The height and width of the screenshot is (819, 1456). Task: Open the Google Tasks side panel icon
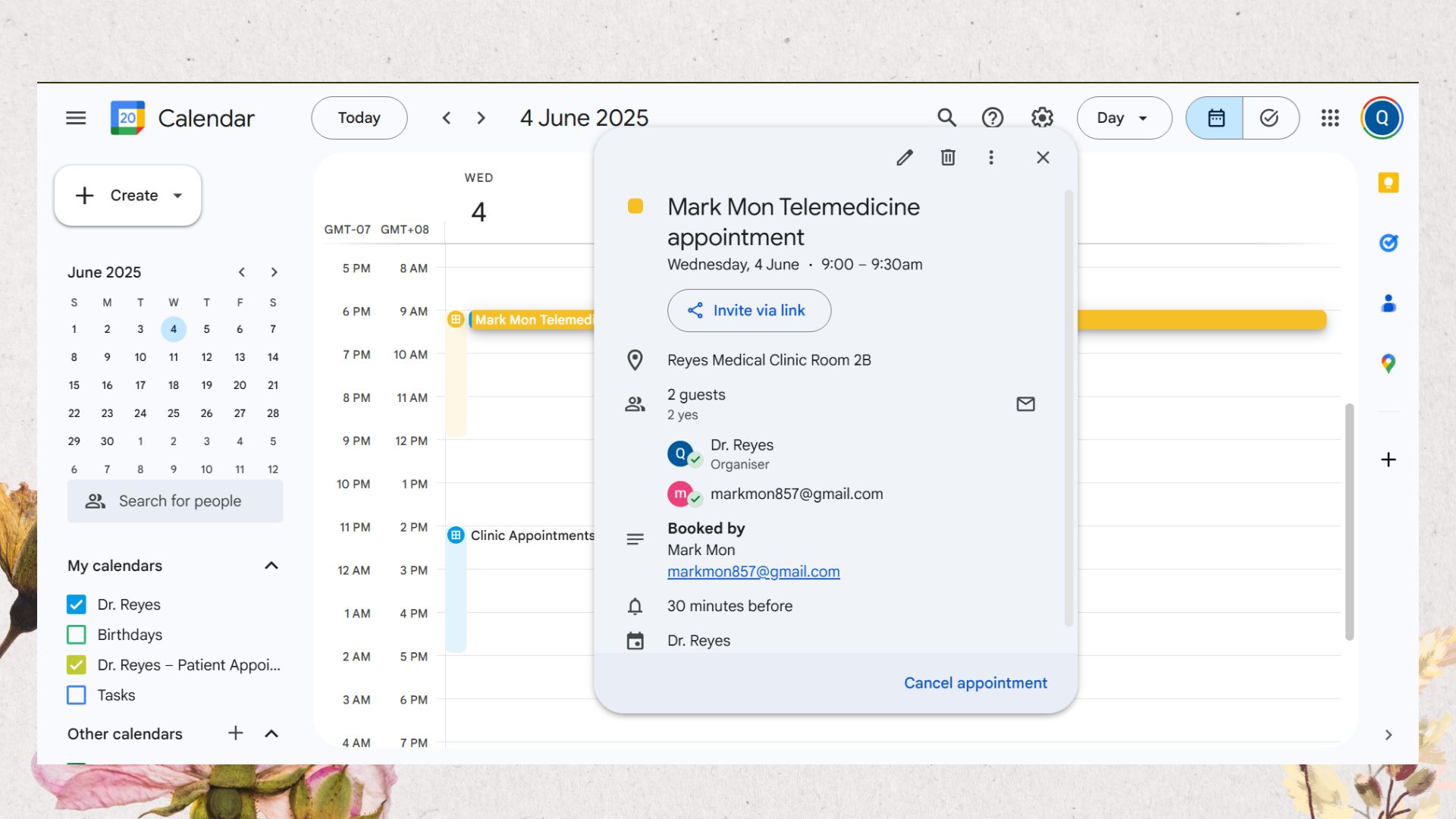pos(1388,243)
